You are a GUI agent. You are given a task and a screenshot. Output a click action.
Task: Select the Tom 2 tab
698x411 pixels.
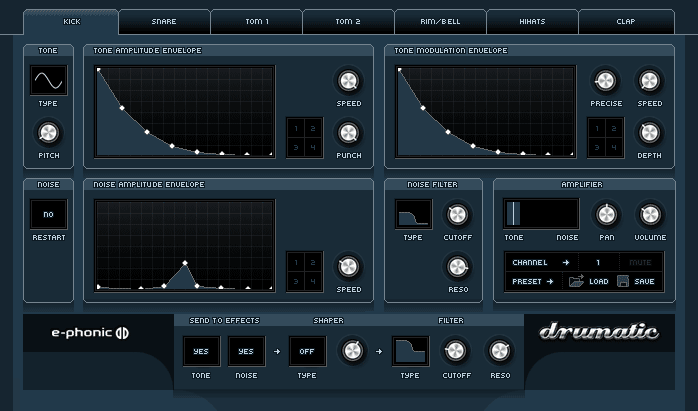[x=348, y=22]
